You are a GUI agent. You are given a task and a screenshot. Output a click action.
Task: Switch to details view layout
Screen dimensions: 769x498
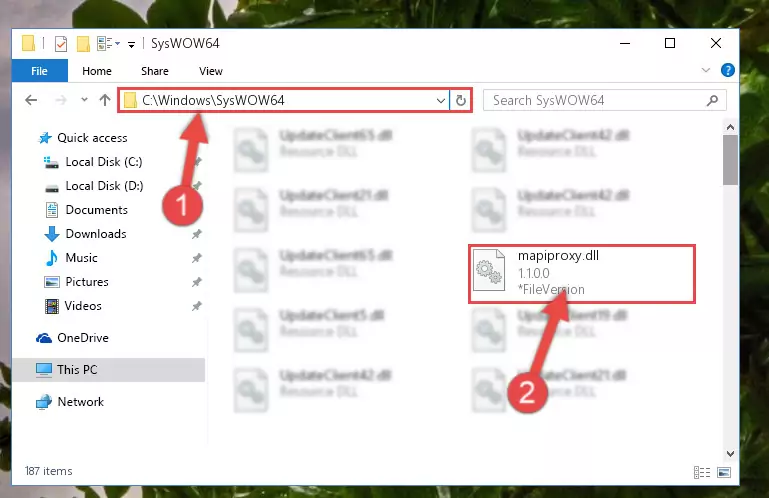point(702,472)
